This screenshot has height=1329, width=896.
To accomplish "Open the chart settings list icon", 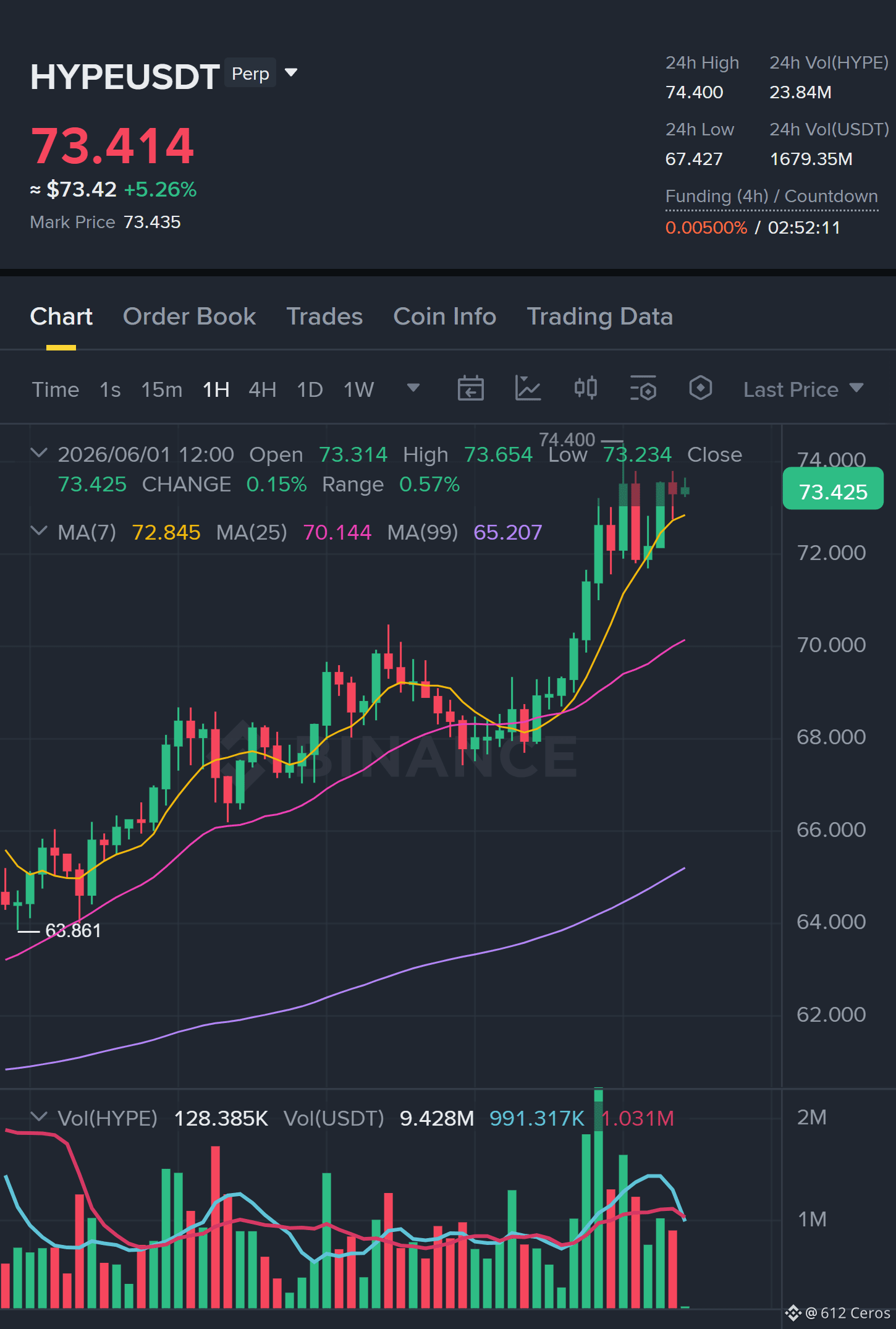I will pos(643,389).
